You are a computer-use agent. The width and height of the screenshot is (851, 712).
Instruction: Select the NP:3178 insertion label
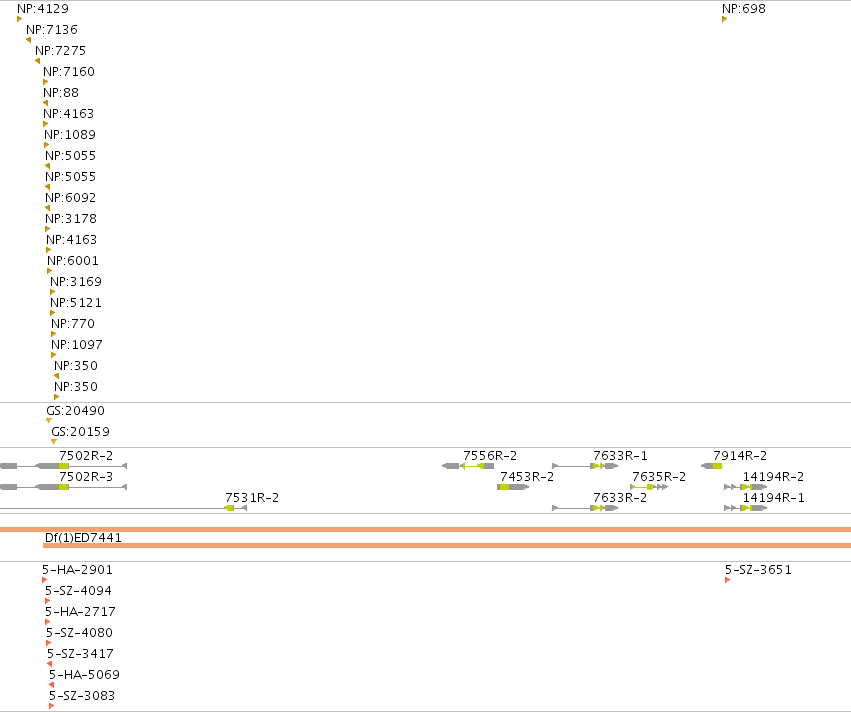pyautogui.click(x=71, y=219)
